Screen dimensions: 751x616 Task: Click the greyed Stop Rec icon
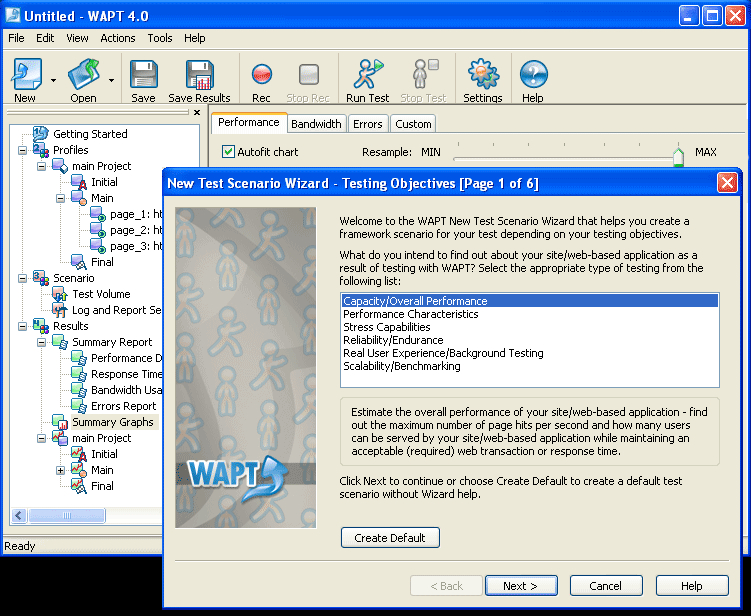[x=308, y=74]
